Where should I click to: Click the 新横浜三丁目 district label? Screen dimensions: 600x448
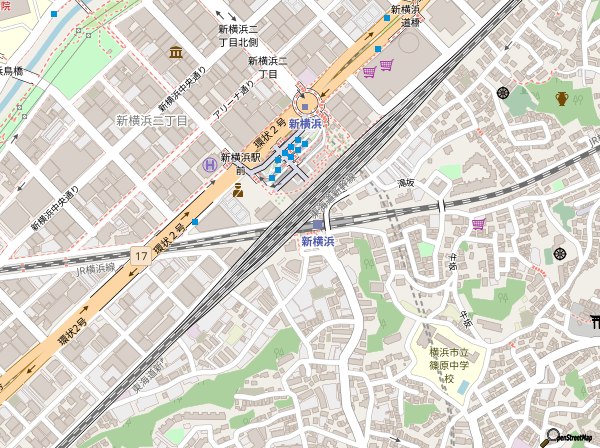pyautogui.click(x=152, y=120)
